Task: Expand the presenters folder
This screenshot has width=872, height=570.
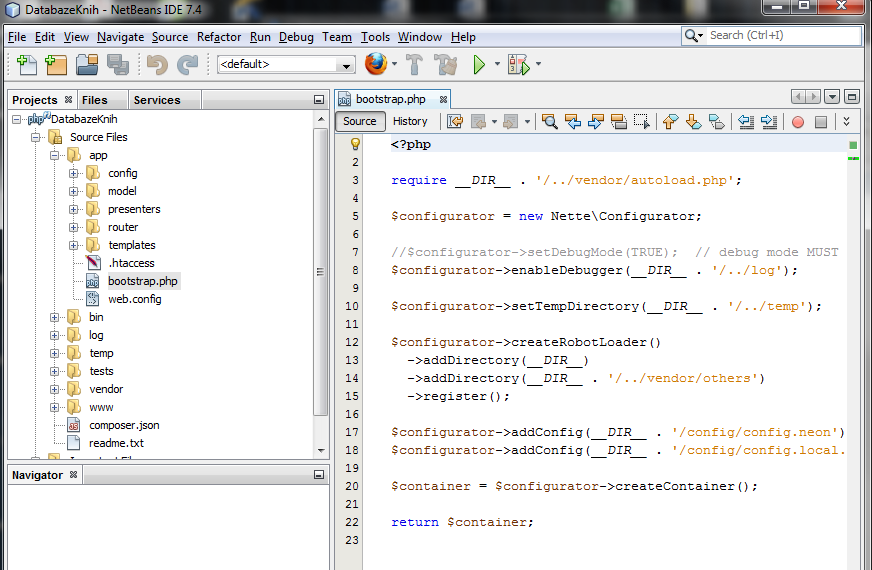Action: [73, 209]
